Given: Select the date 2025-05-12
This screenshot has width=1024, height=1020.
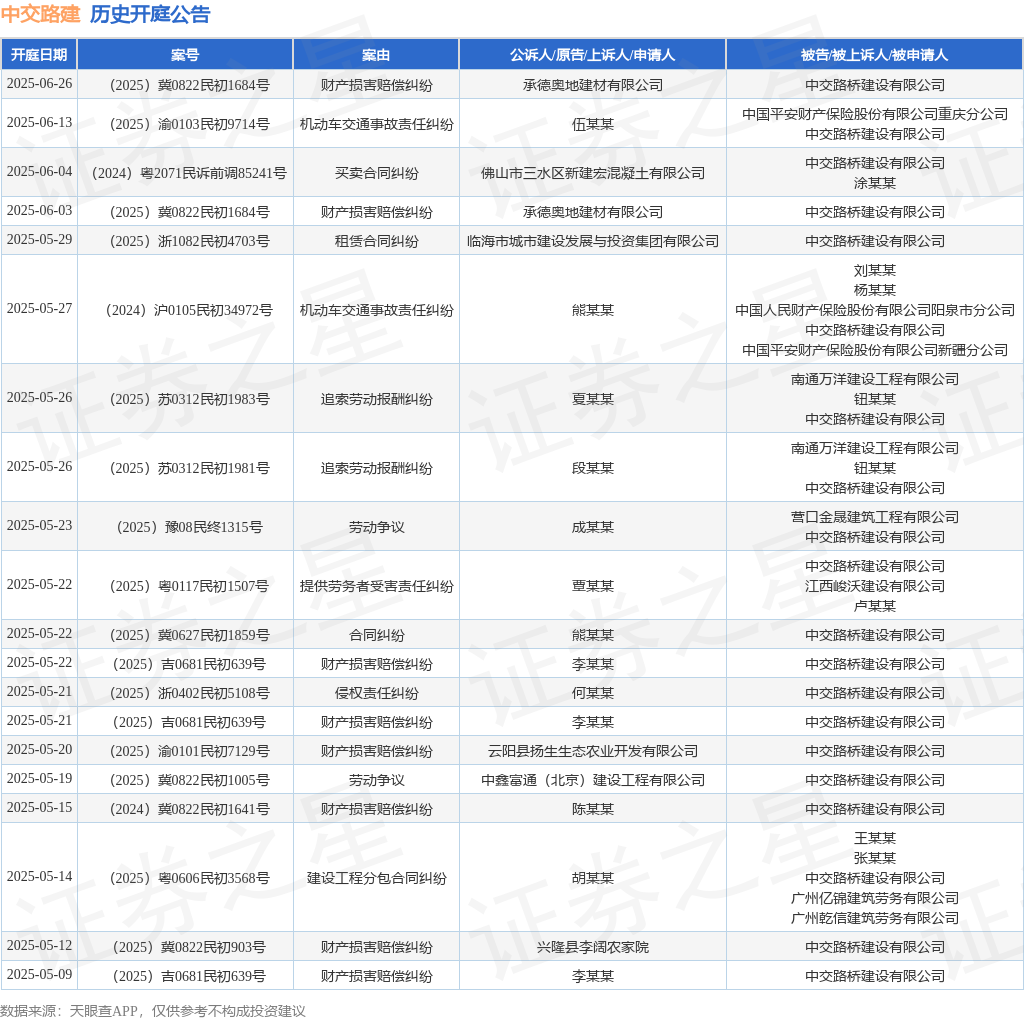Looking at the screenshot, I should 39,946.
